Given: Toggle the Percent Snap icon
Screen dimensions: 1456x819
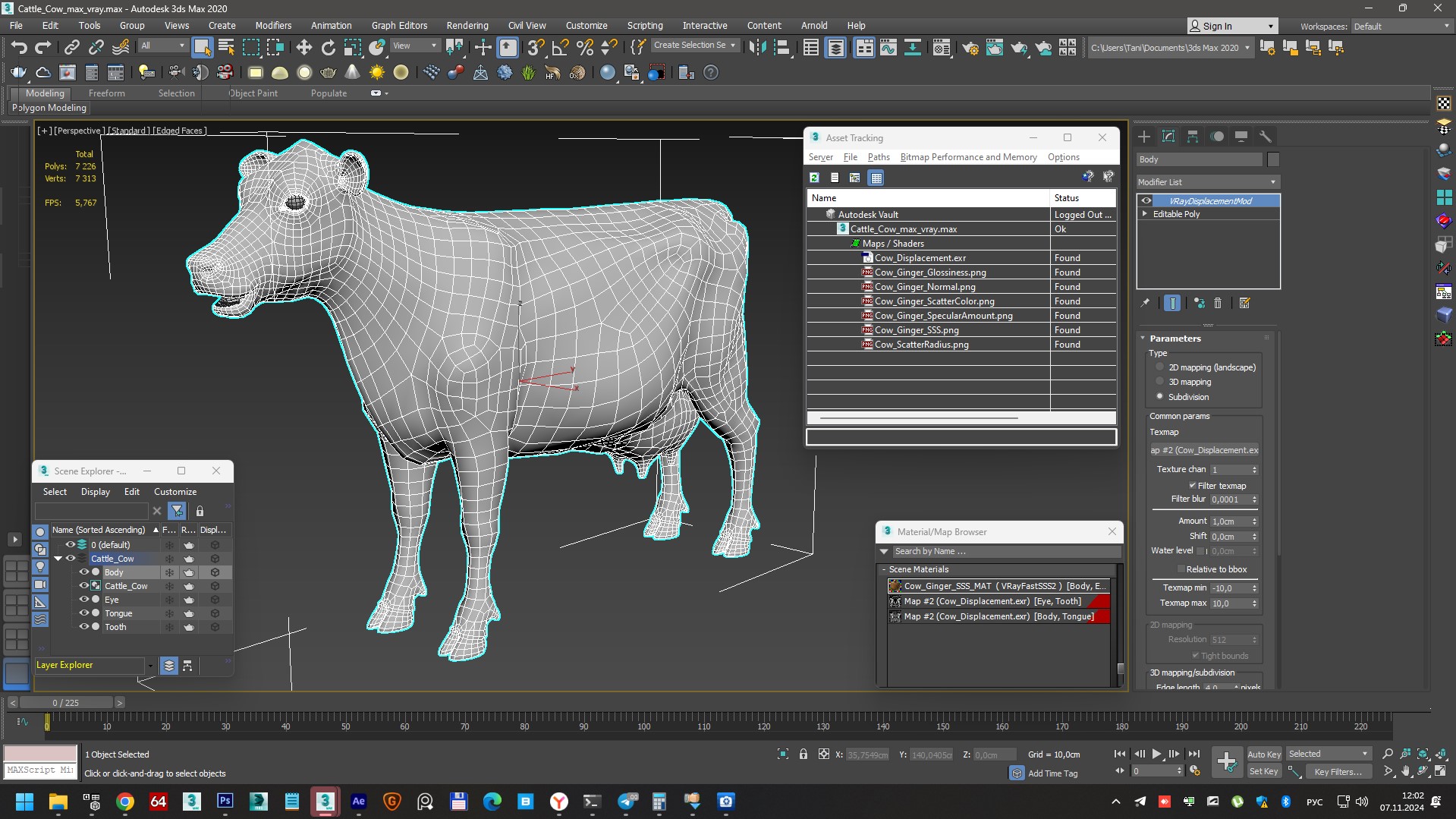Looking at the screenshot, I should point(584,48).
